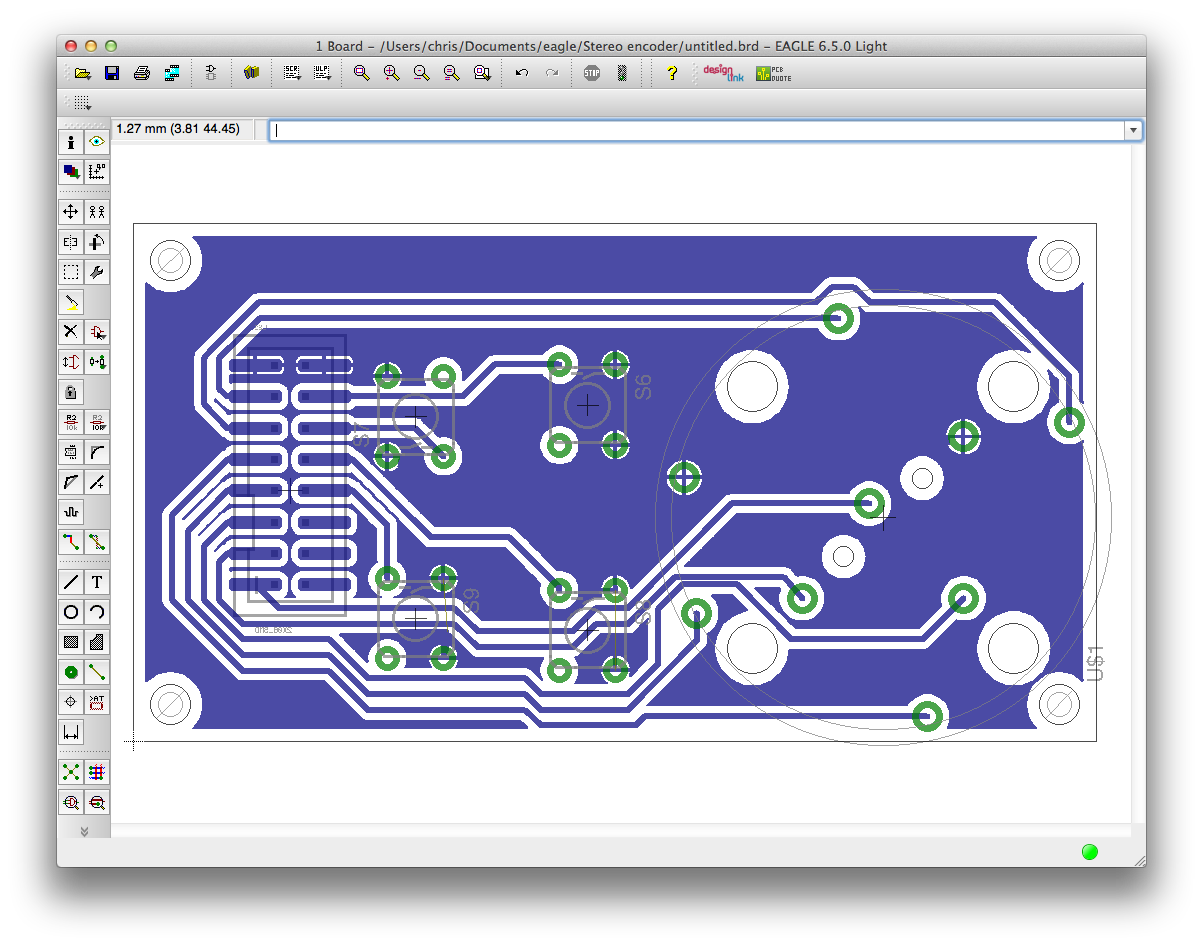The width and height of the screenshot is (1203, 946).
Task: Open the Display layers color tool
Action: (x=71, y=172)
